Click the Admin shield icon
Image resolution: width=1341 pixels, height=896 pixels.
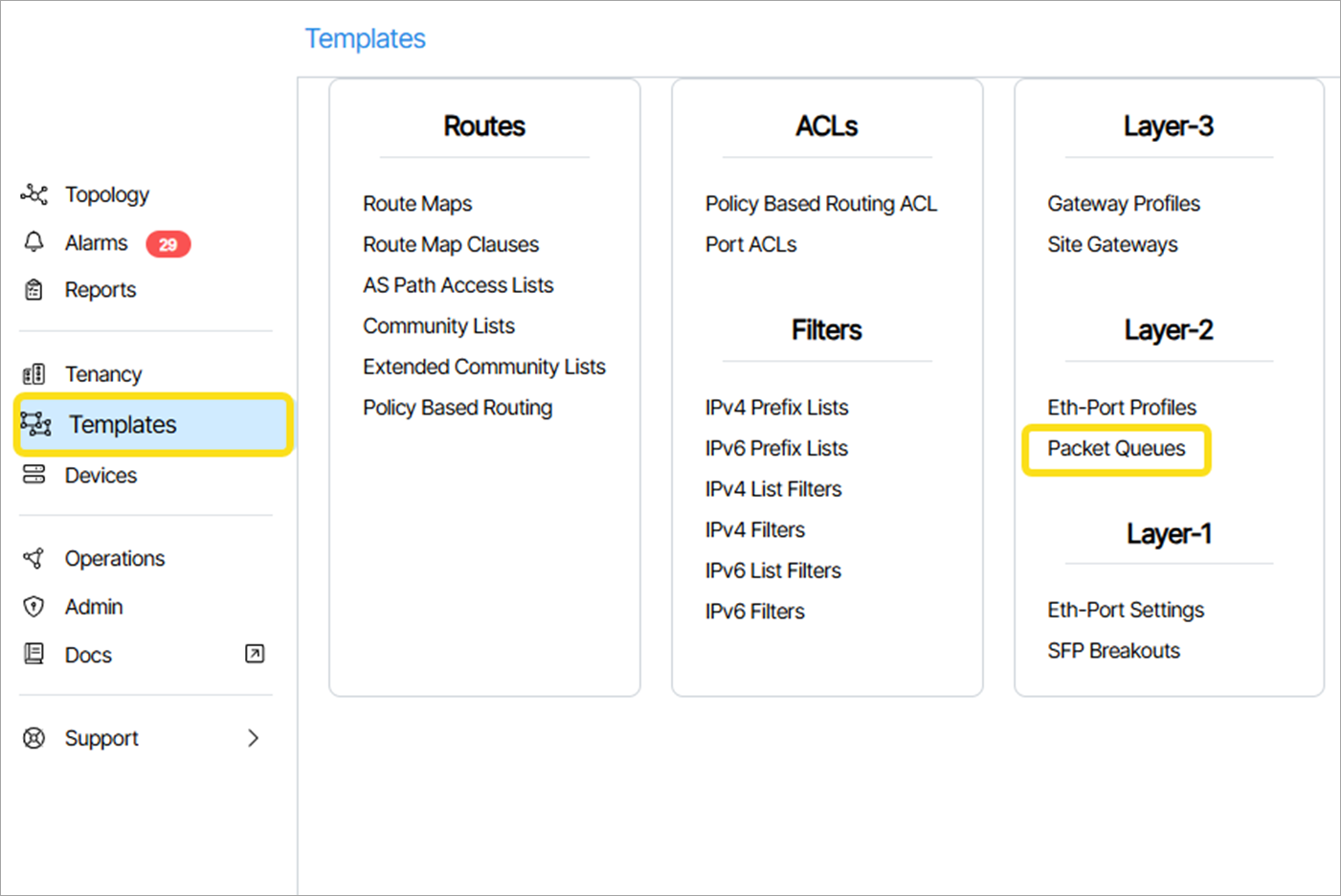pos(34,606)
